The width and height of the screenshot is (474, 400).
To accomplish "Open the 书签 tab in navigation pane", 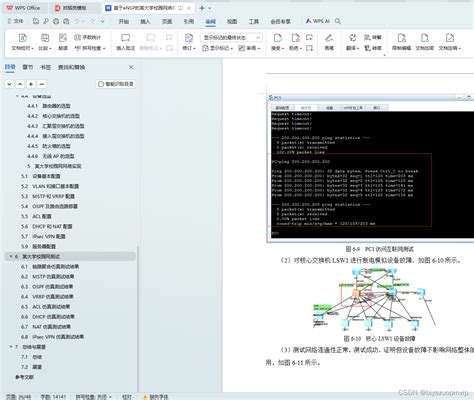I will (x=45, y=67).
